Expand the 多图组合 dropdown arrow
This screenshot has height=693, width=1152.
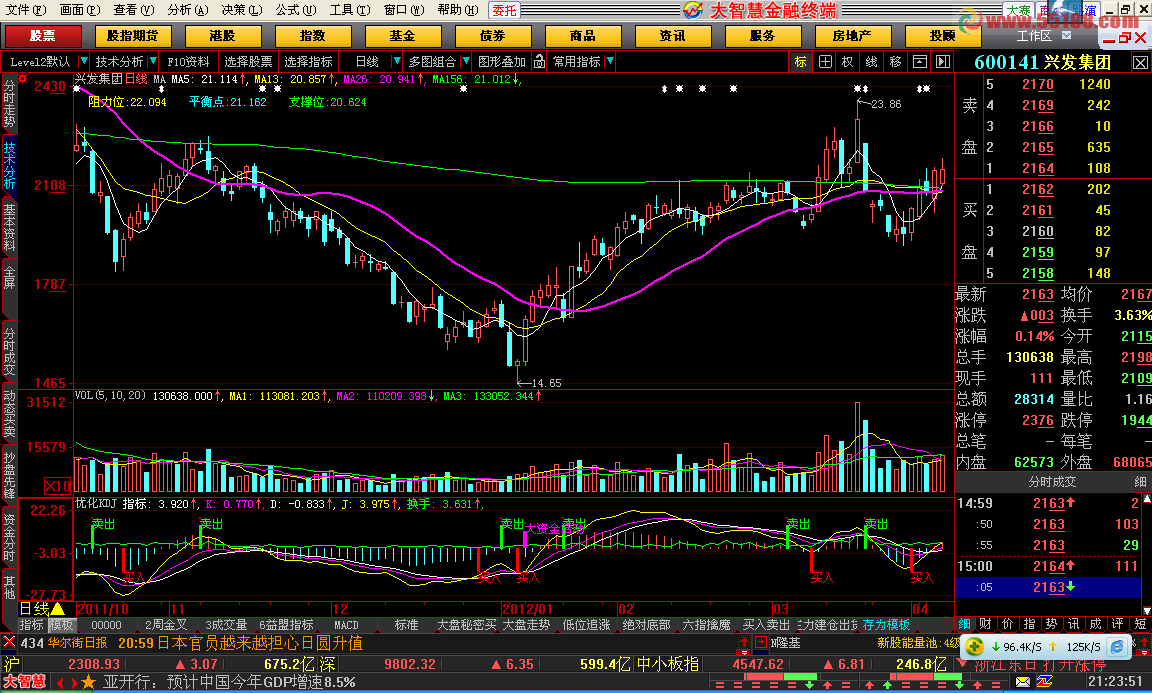(x=465, y=61)
